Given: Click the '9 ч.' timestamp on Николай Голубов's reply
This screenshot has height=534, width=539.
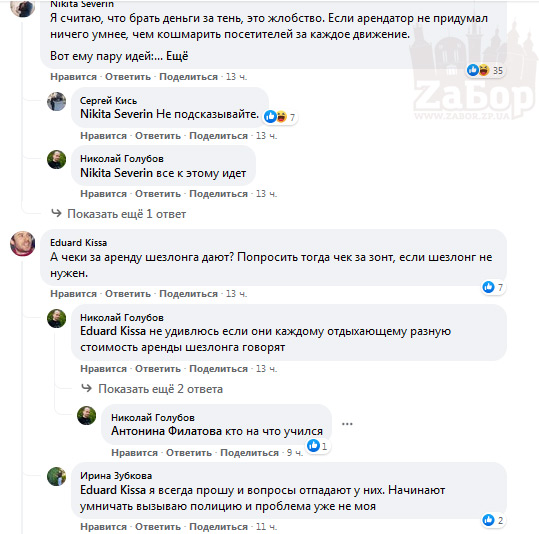Looking at the screenshot, I should coord(295,453).
